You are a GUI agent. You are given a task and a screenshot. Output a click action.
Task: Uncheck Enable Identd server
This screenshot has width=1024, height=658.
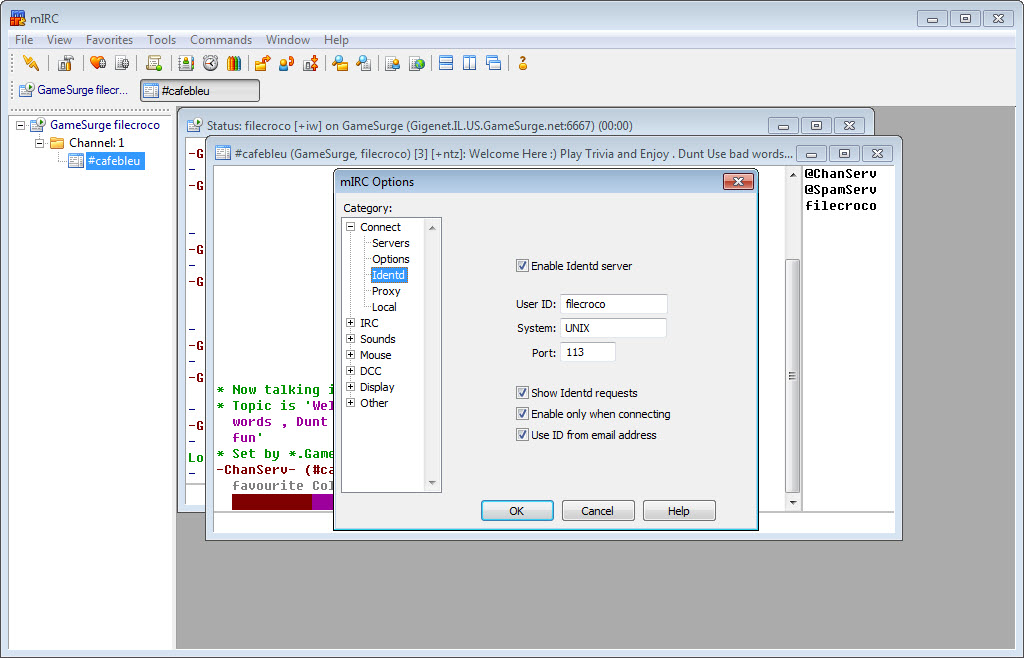522,266
